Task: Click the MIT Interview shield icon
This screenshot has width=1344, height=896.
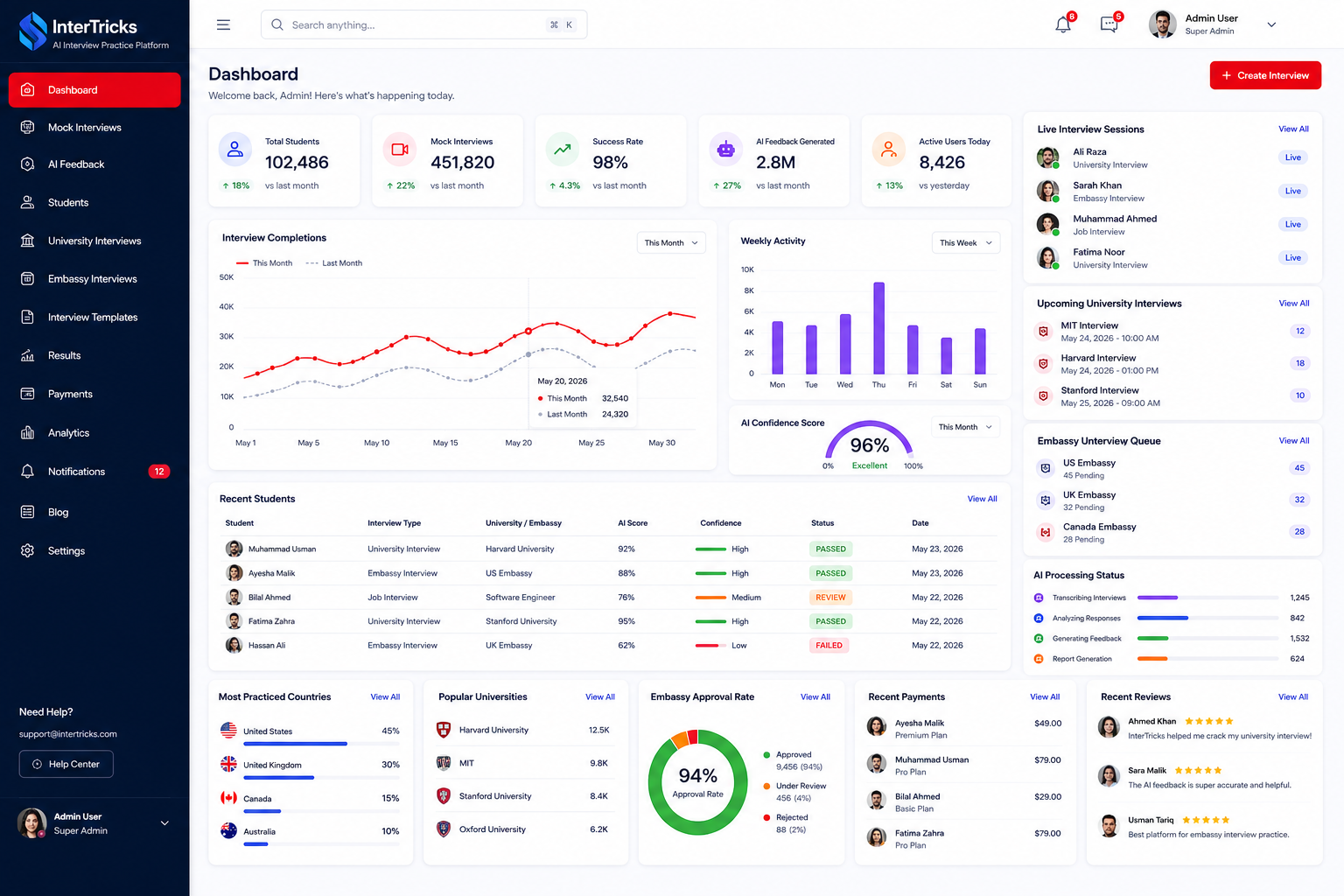Action: (1043, 332)
